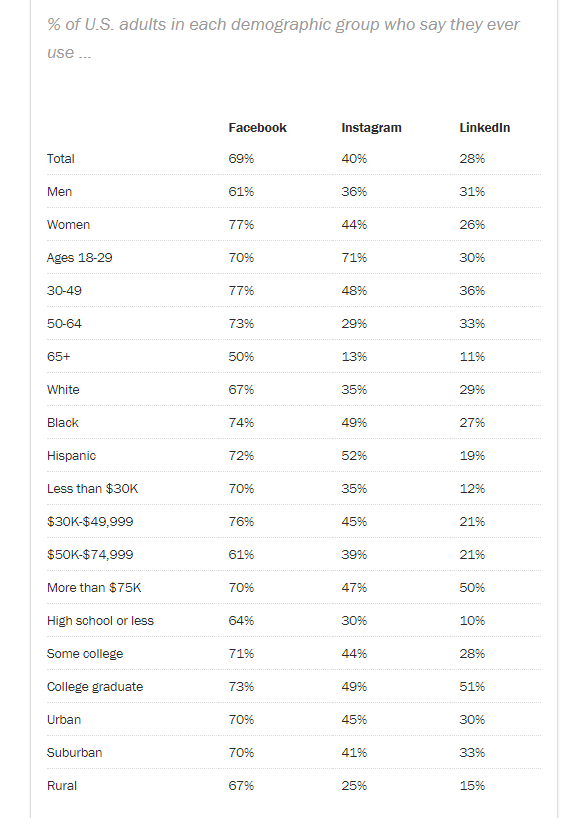Click the Rural row label

[x=62, y=786]
